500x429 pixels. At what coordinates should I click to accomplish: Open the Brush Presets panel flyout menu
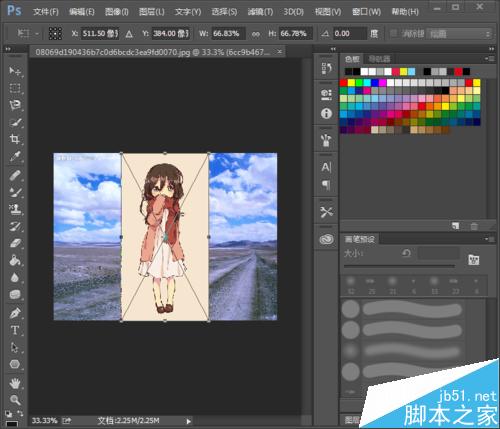490,239
